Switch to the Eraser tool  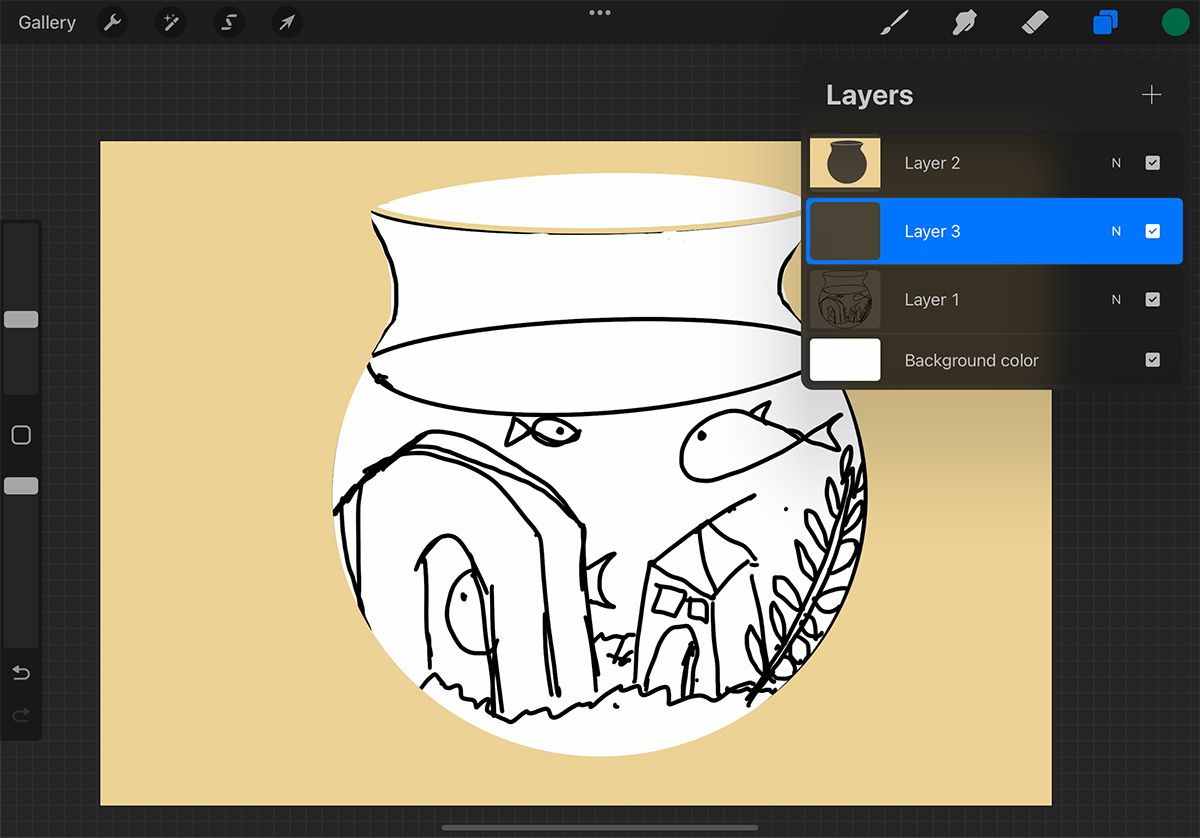1034,21
